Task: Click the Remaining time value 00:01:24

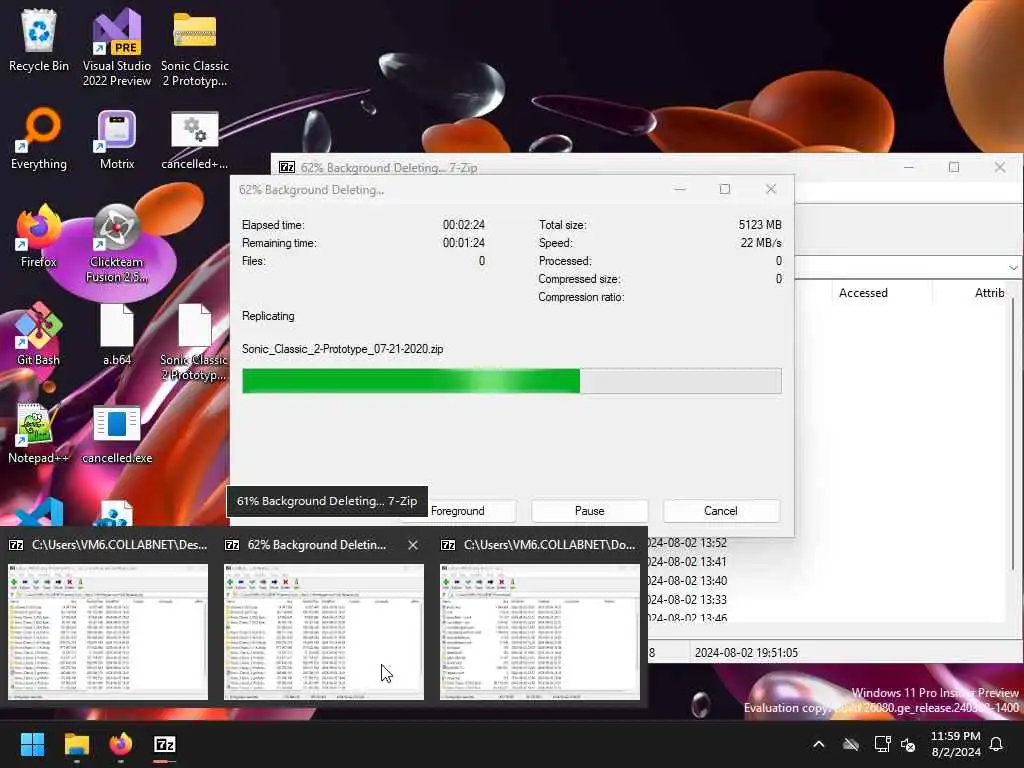Action: tap(464, 243)
